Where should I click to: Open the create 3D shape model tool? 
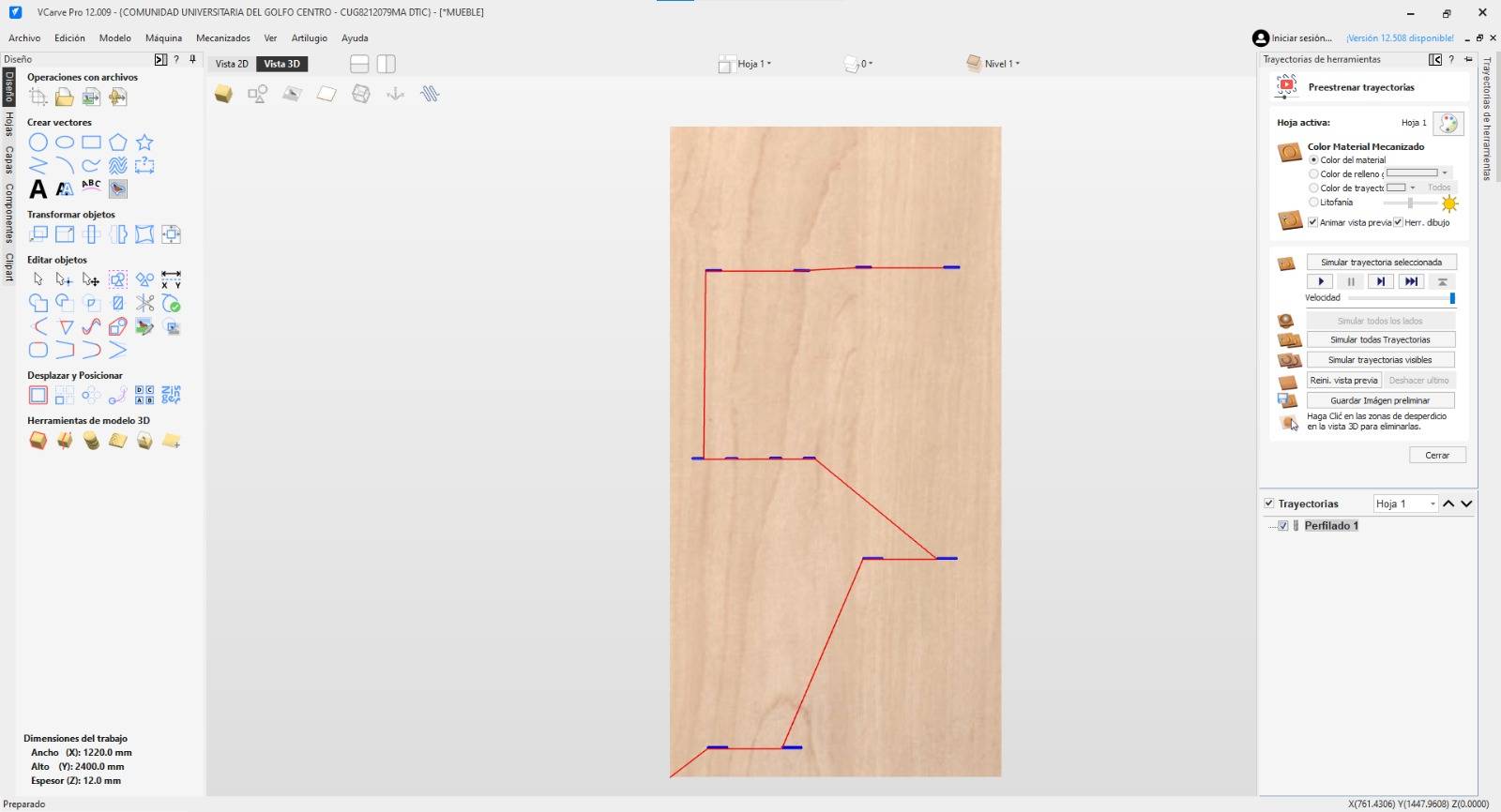pyautogui.click(x=38, y=441)
